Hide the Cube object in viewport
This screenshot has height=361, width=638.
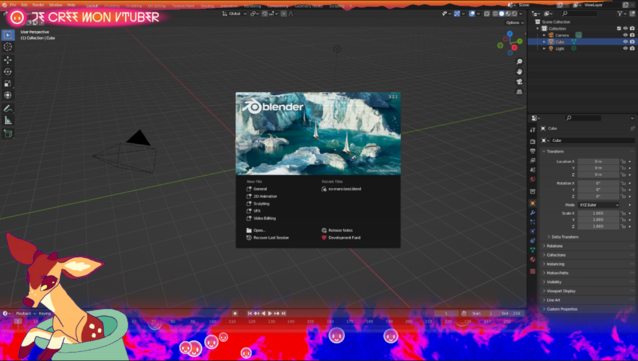tap(625, 42)
